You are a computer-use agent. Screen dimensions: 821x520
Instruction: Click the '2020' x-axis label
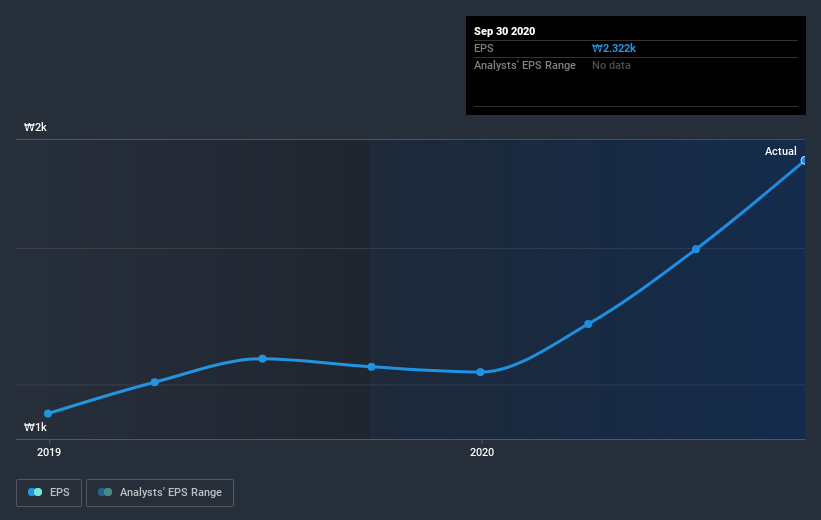[482, 452]
